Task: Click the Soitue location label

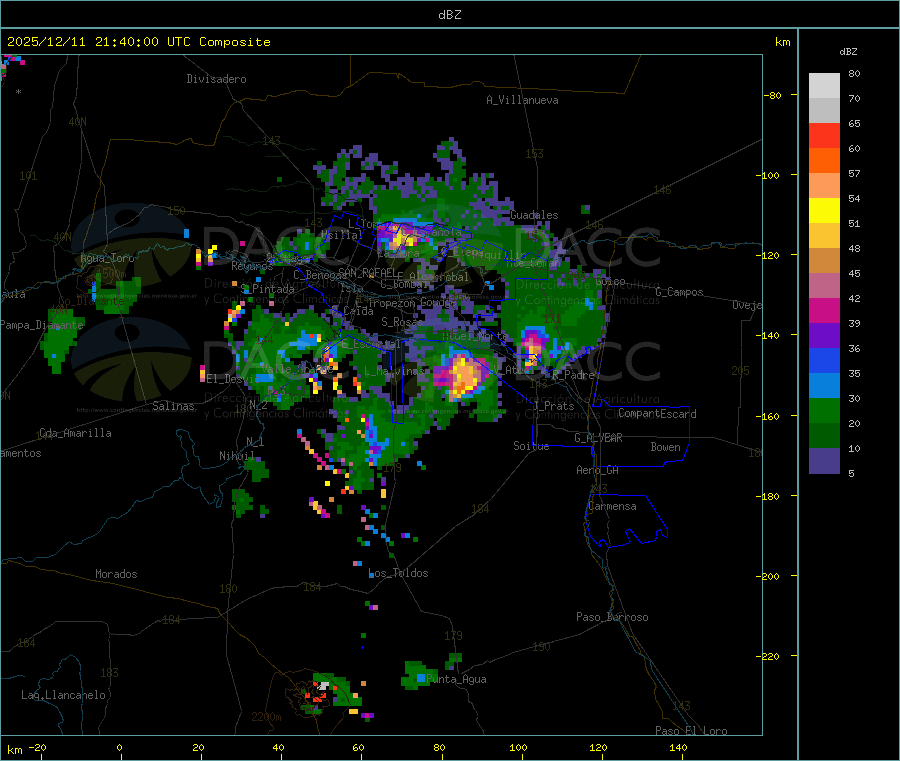Action: [x=531, y=446]
